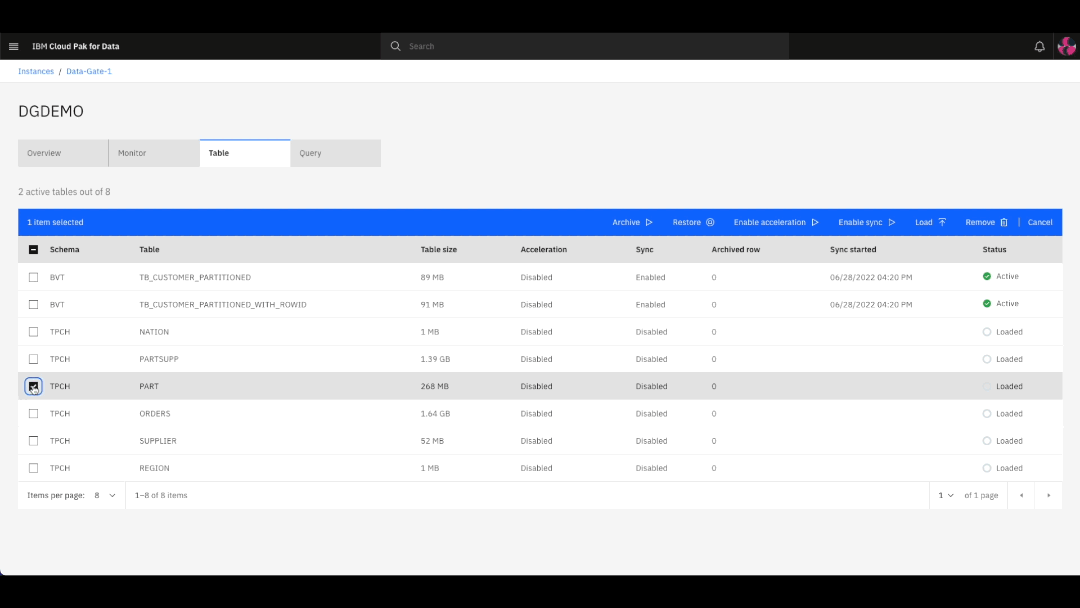The width and height of the screenshot is (1080, 608).
Task: Check the ORDERS table row checkbox
Action: tap(33, 413)
